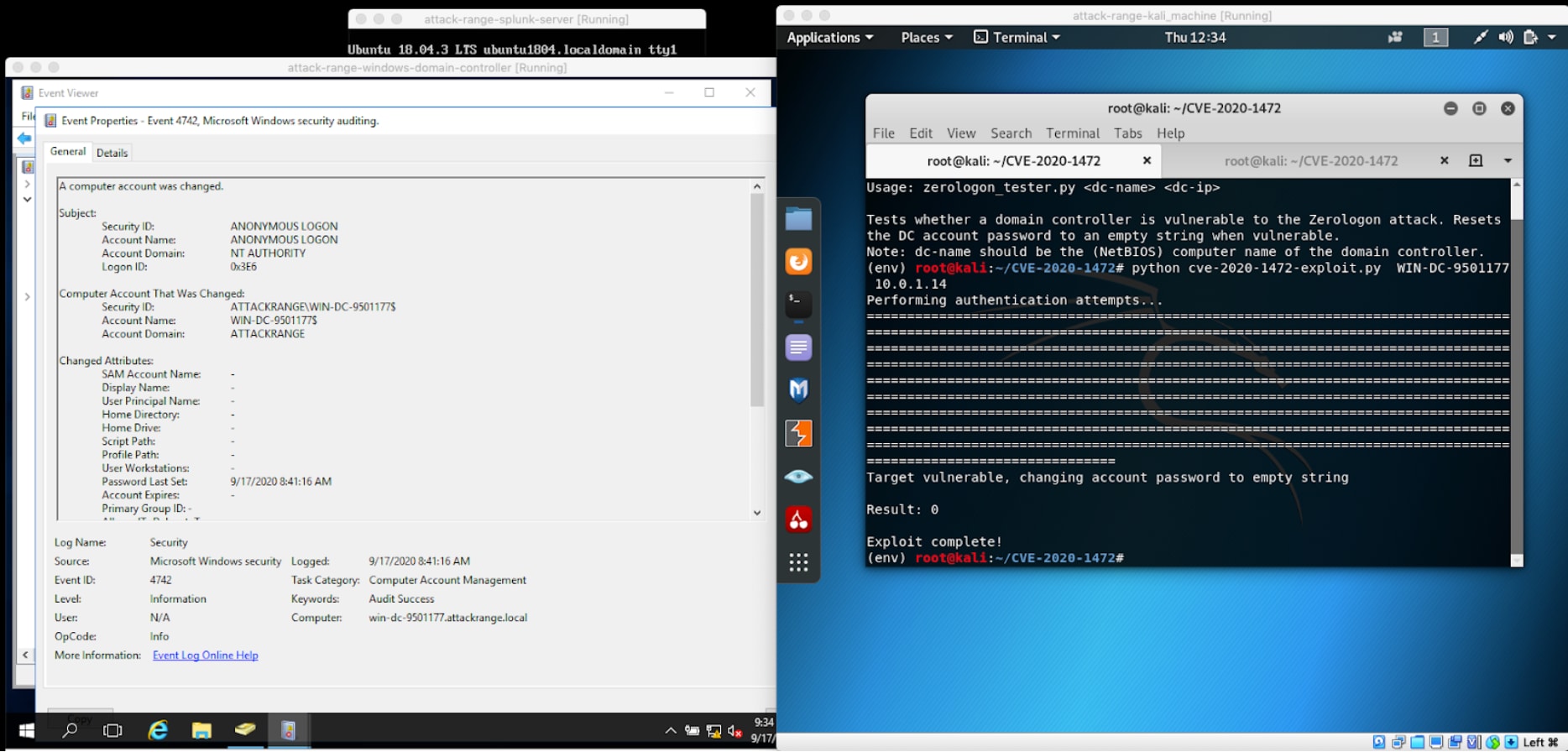
Task: Launch Burp Suite from the Kali dock
Action: tap(798, 433)
